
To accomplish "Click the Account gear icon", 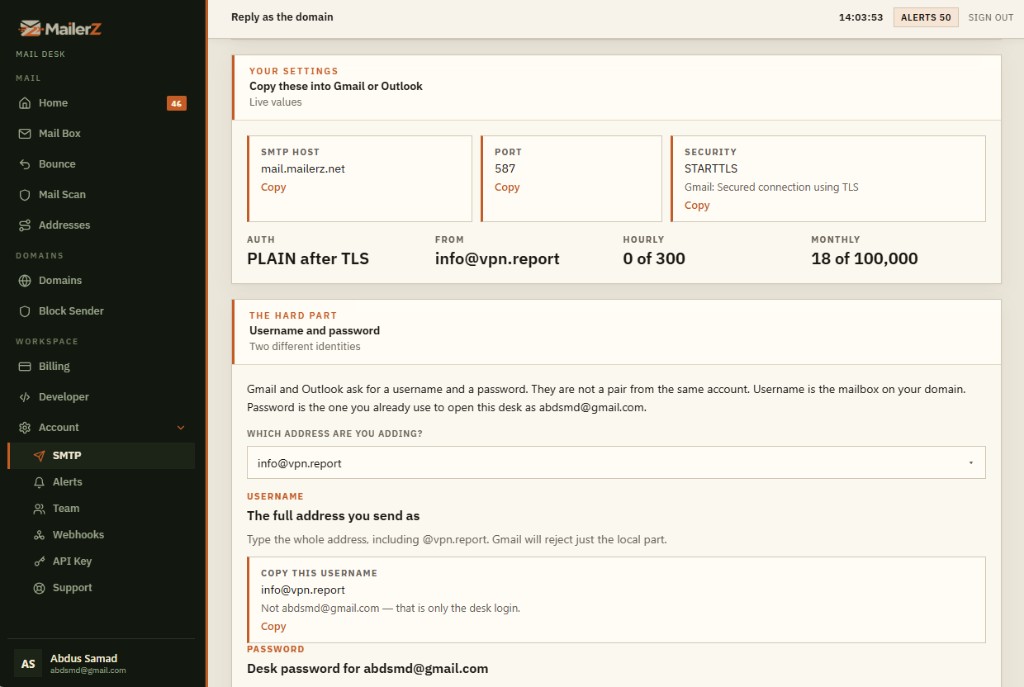I will [25, 428].
